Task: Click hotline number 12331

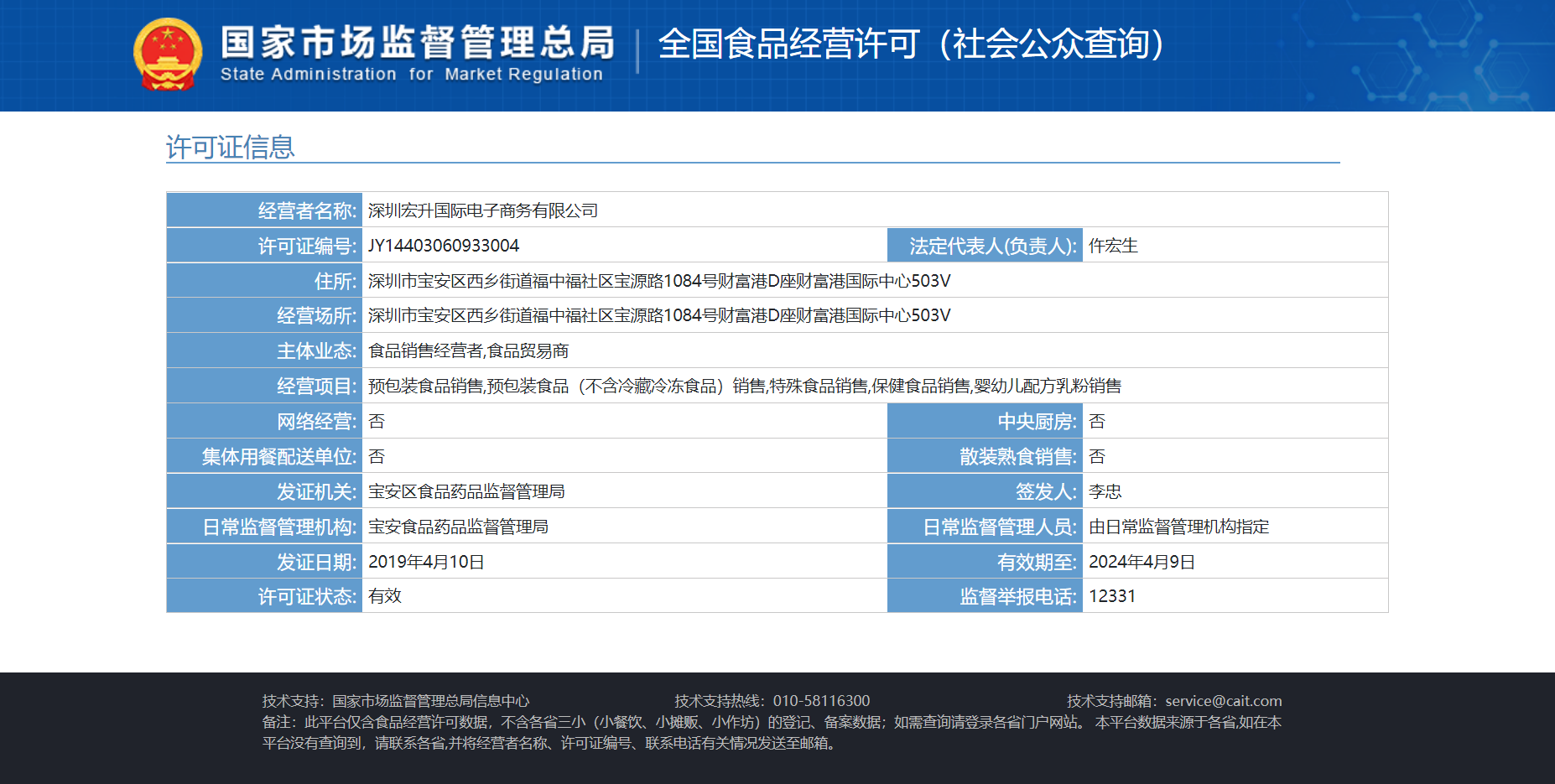Action: [x=1112, y=596]
